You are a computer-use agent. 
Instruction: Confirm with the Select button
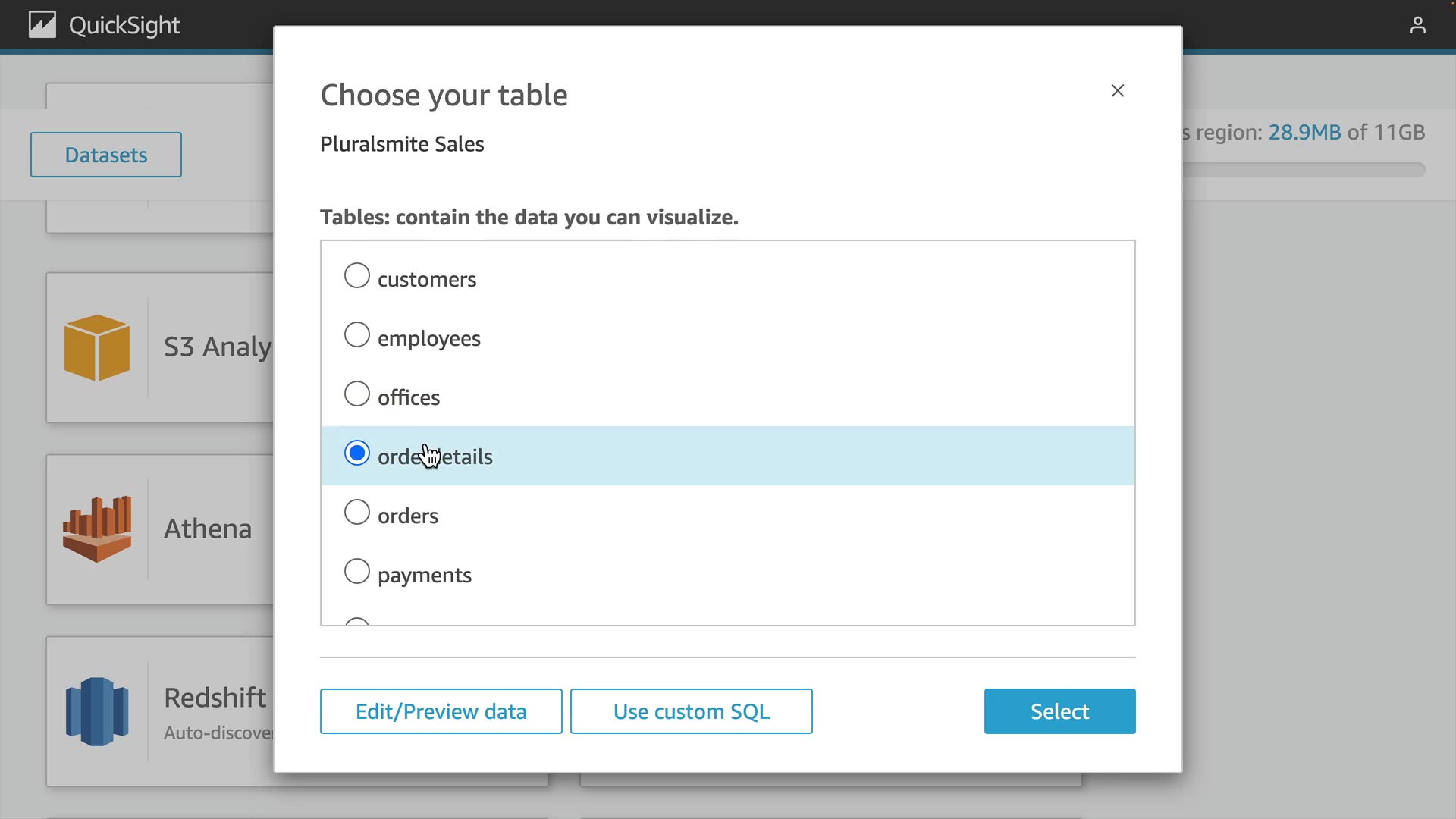[x=1059, y=711]
